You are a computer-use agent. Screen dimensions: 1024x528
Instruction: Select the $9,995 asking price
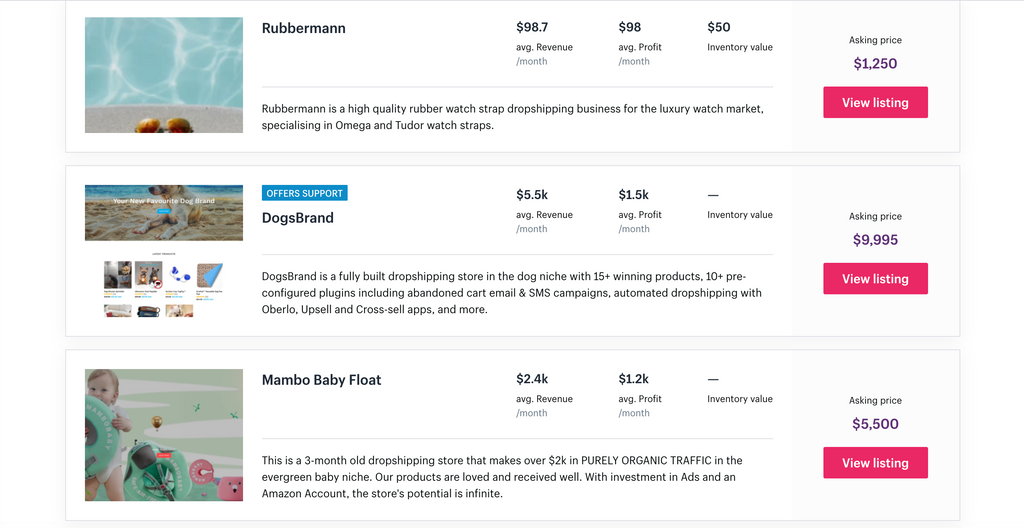pos(875,240)
